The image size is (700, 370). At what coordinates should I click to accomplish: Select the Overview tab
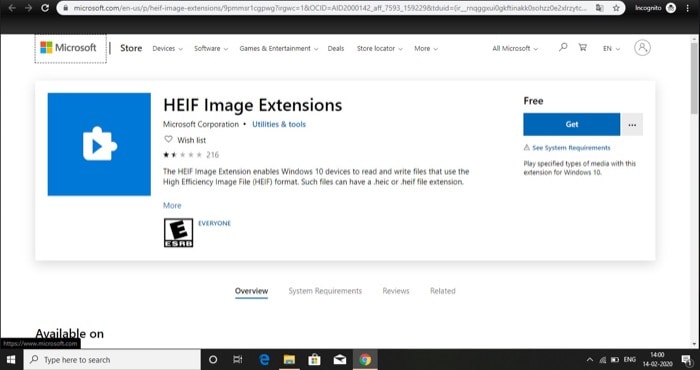click(251, 291)
